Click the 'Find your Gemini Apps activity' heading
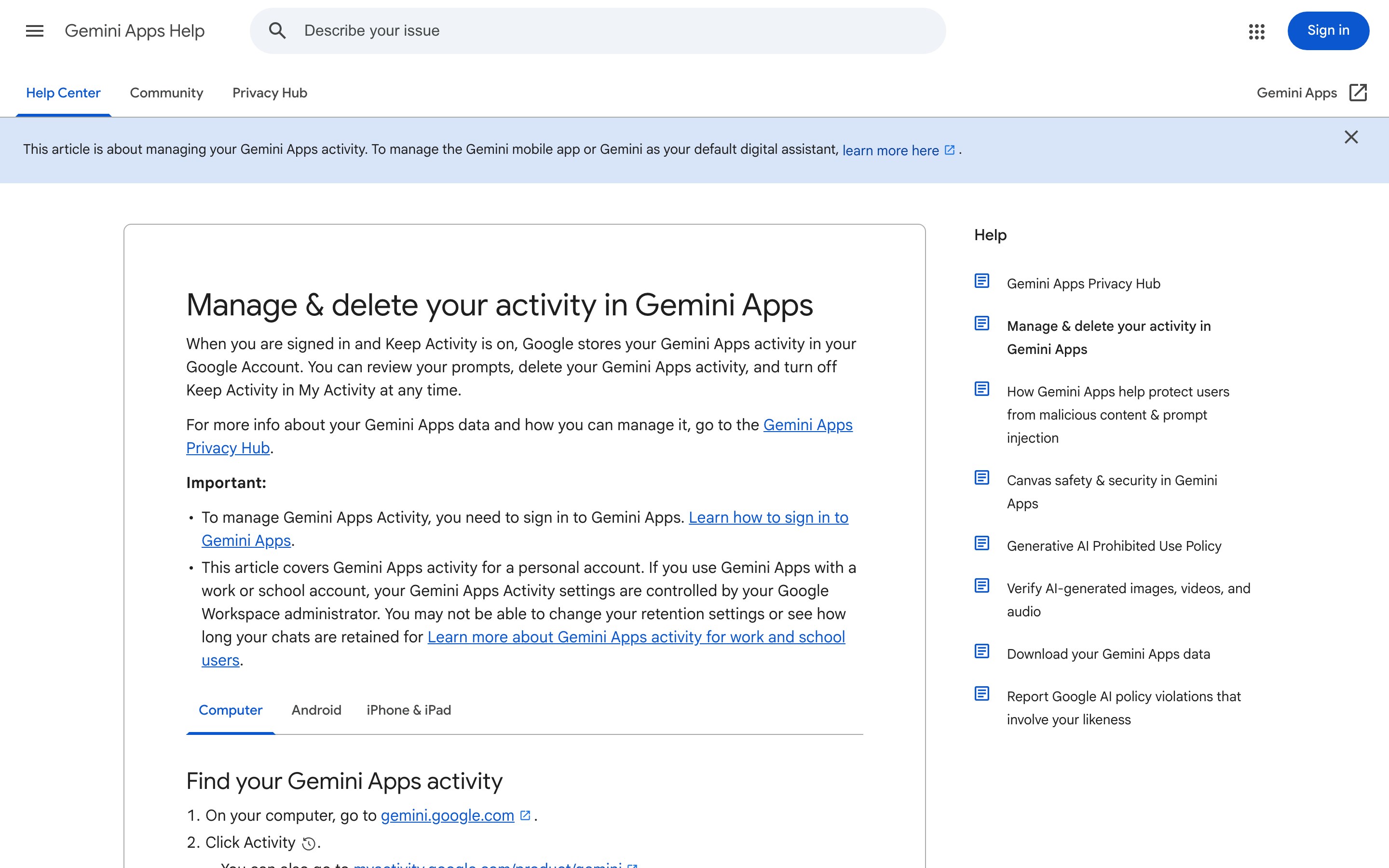Screen dimensions: 1389x868 tap(344, 781)
